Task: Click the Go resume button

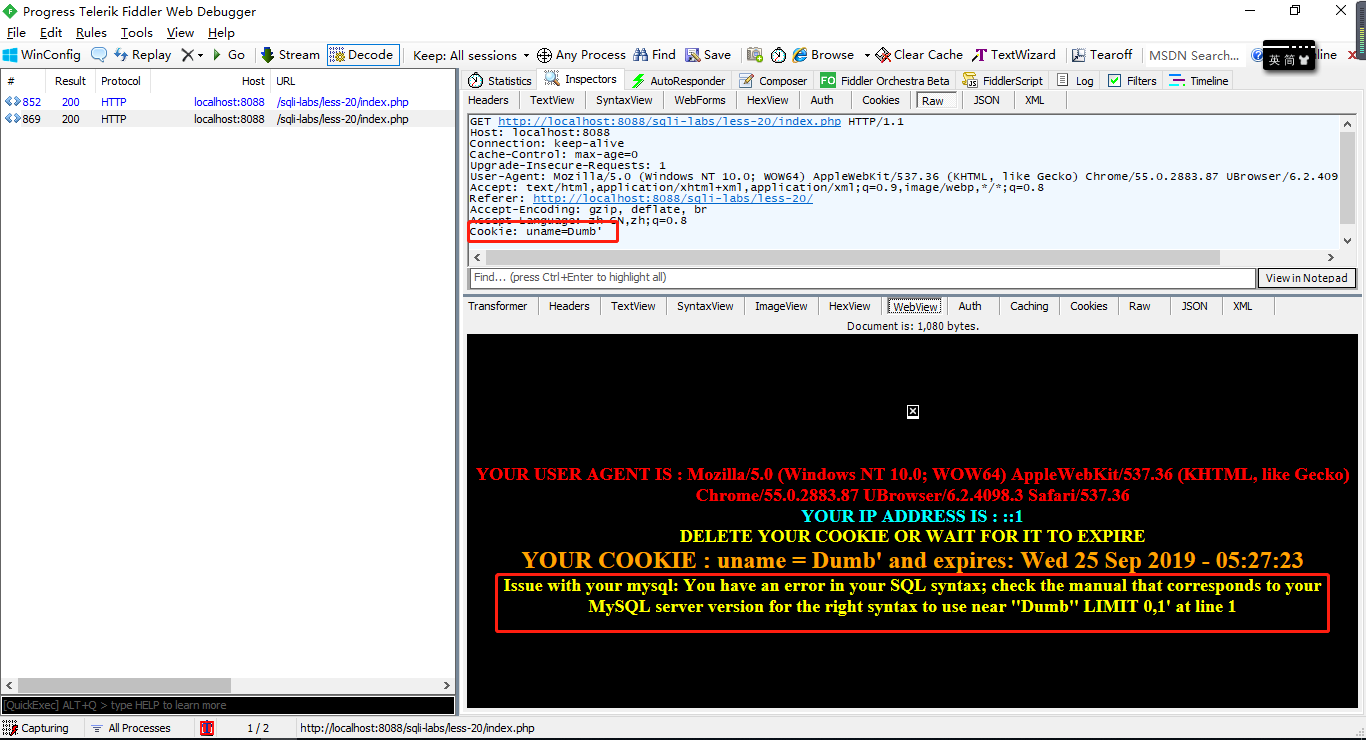Action: click(x=228, y=55)
